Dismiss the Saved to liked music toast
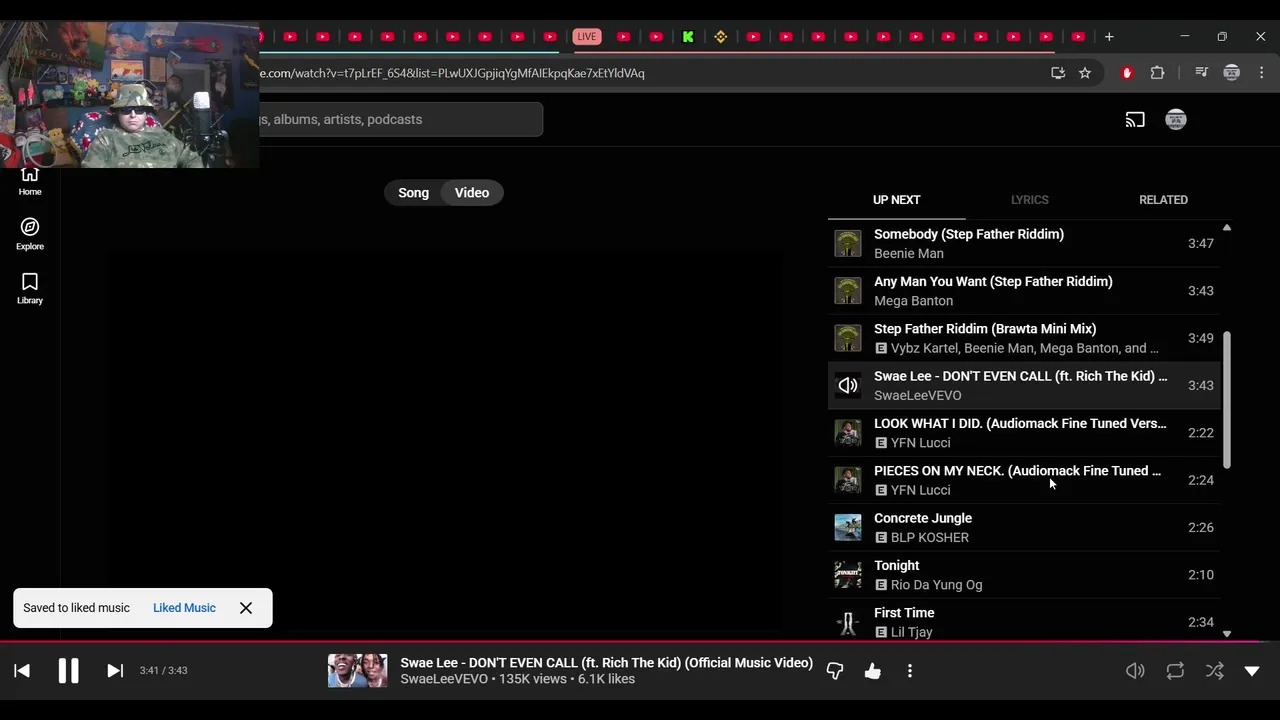 click(x=246, y=608)
